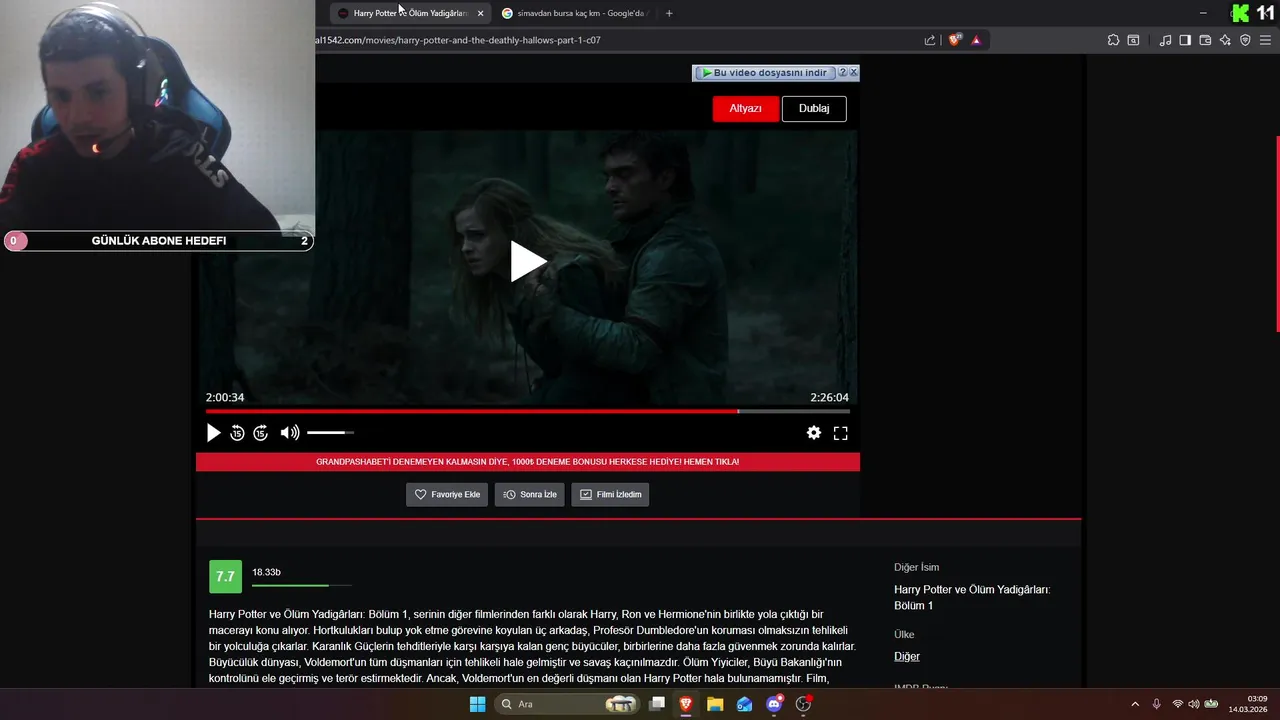Click the 7.7 rating badge
Viewport: 1280px width, 720px height.
click(225, 577)
